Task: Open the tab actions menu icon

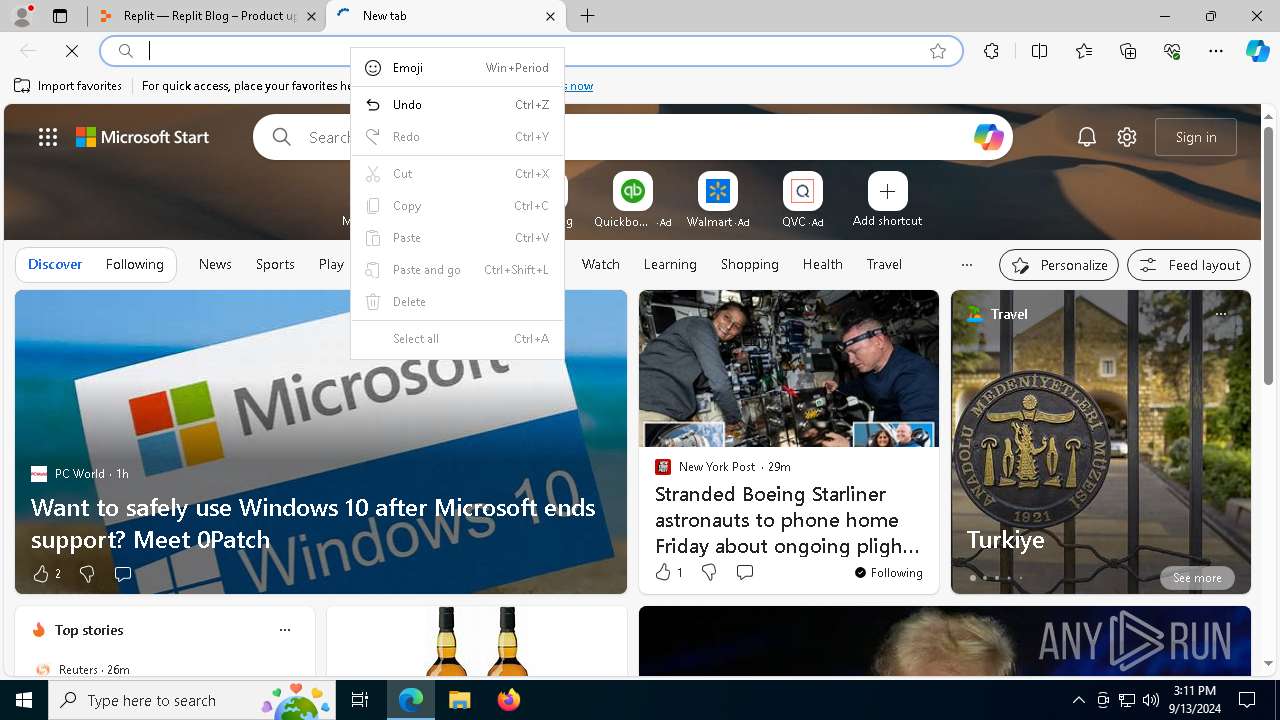Action: tap(60, 16)
